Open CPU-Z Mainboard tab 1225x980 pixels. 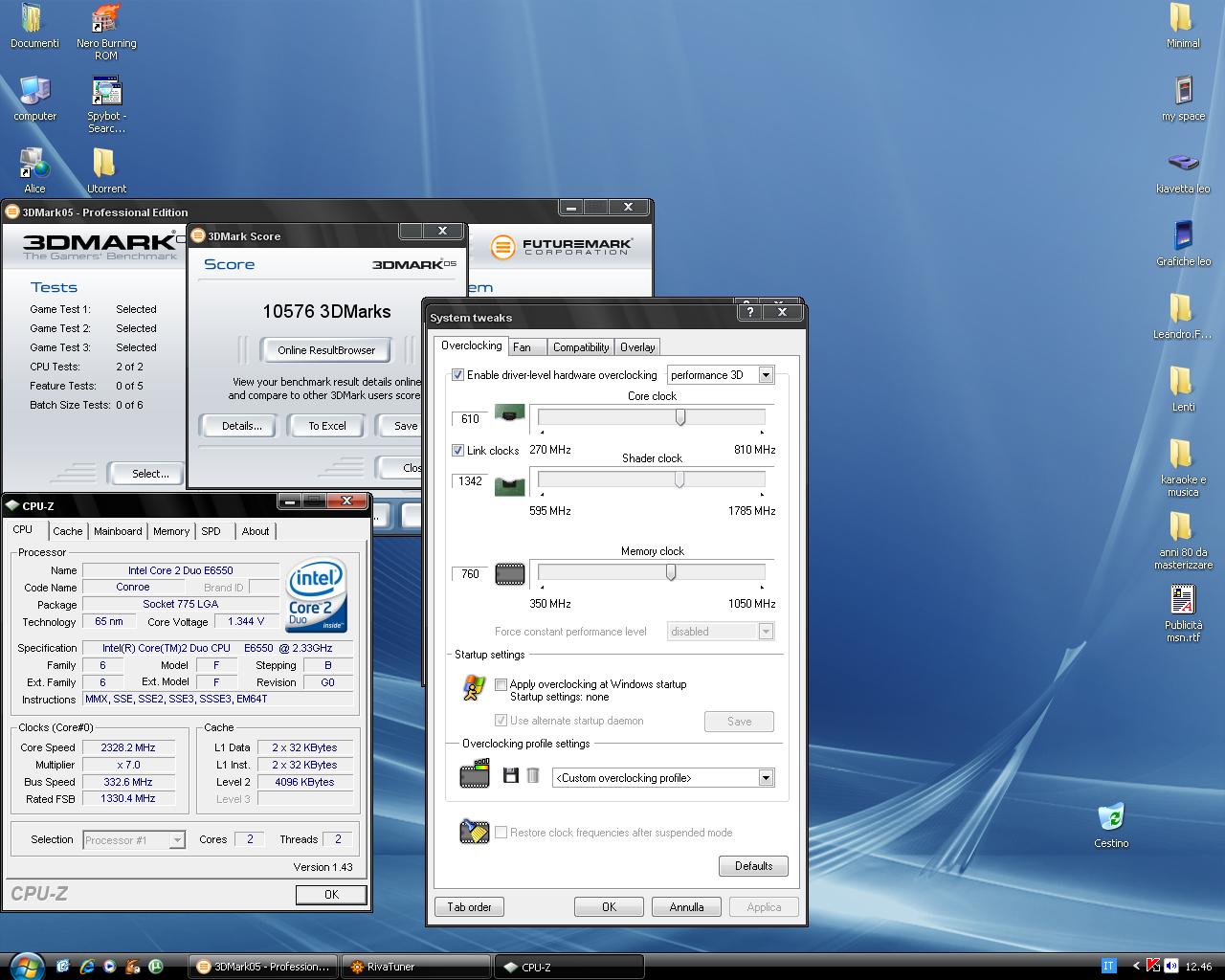tap(118, 531)
